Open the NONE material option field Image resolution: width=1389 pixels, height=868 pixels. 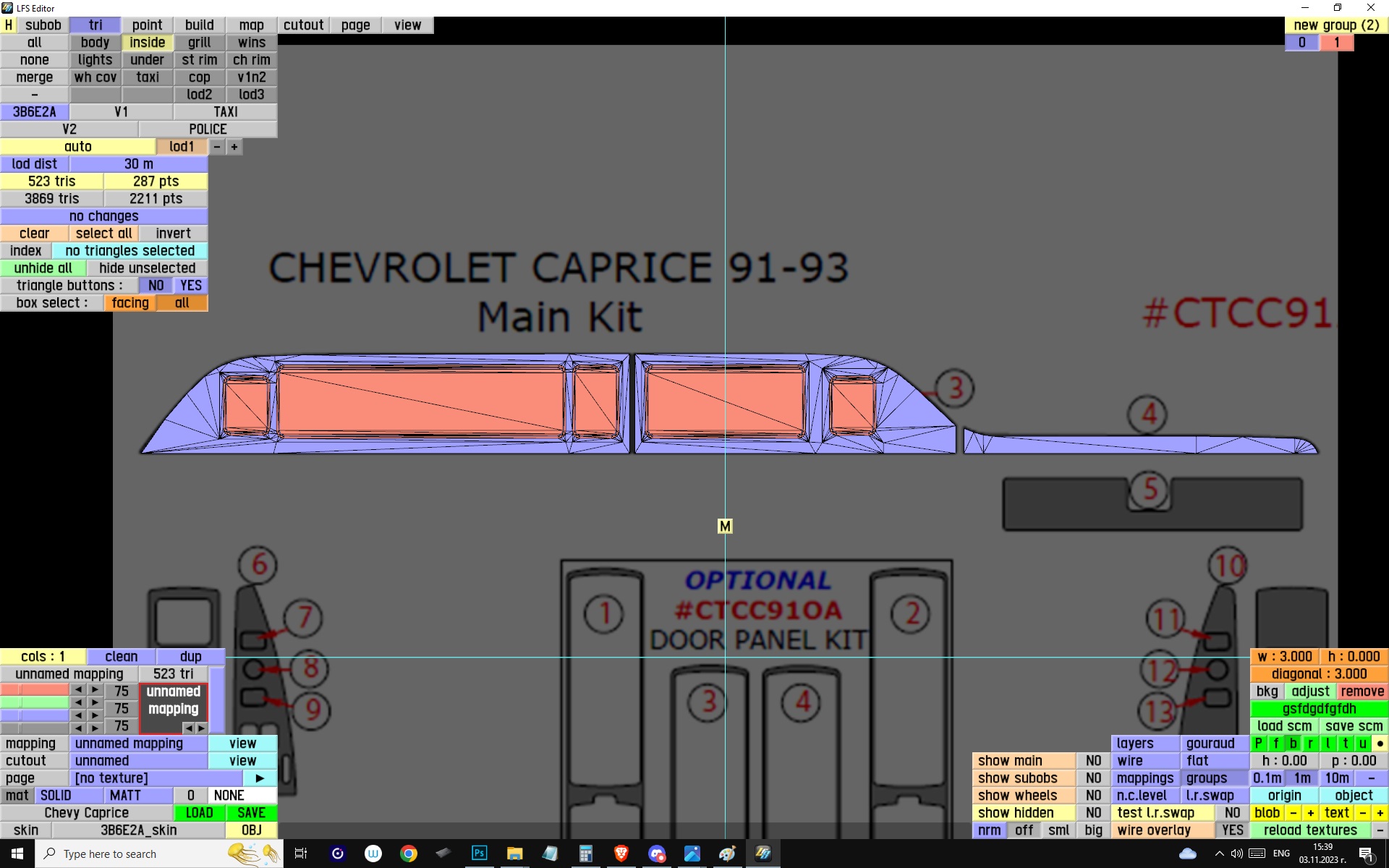point(229,796)
